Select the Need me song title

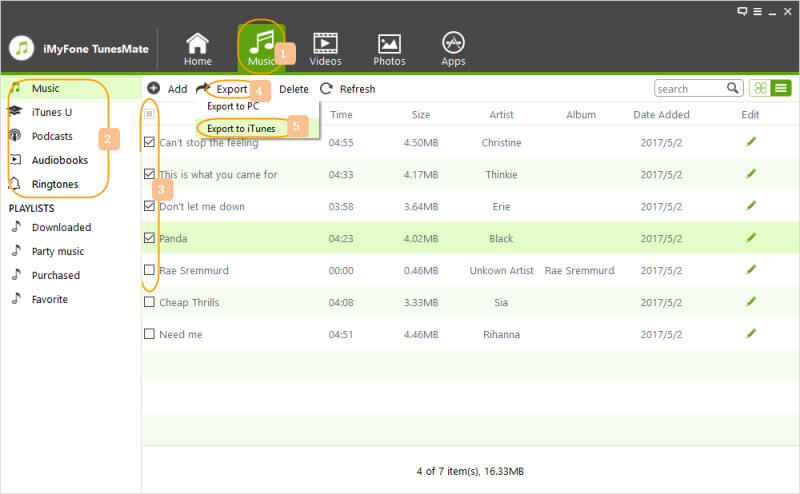click(x=181, y=334)
